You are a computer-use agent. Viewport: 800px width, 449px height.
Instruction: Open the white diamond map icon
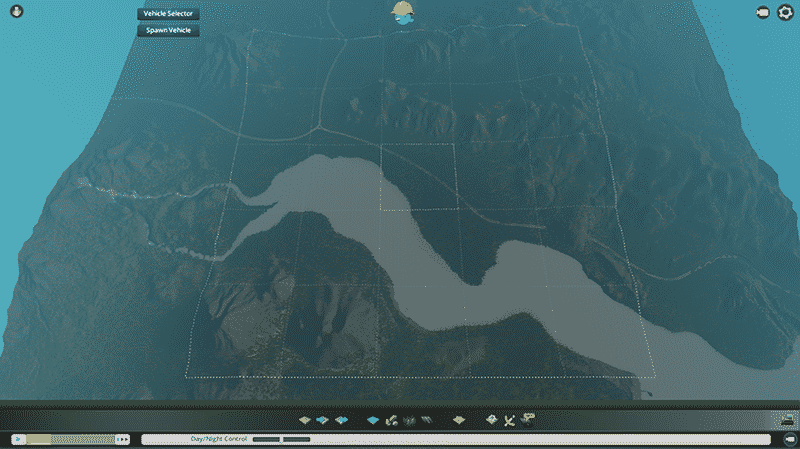(x=491, y=420)
